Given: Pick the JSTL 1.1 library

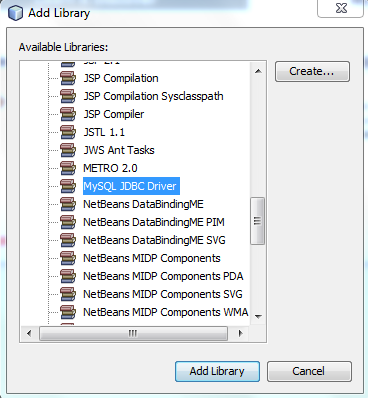Looking at the screenshot, I should tap(104, 132).
